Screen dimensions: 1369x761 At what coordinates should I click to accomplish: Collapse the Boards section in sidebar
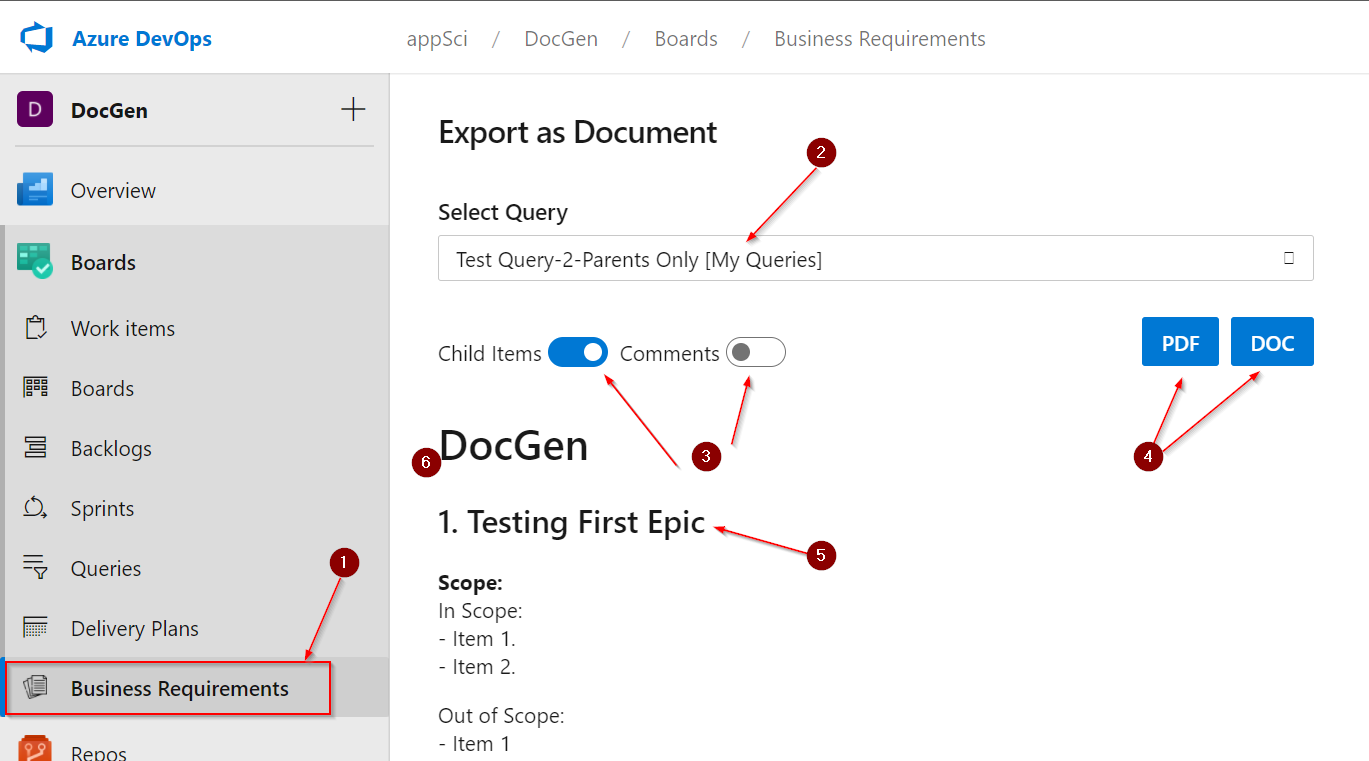point(105,261)
